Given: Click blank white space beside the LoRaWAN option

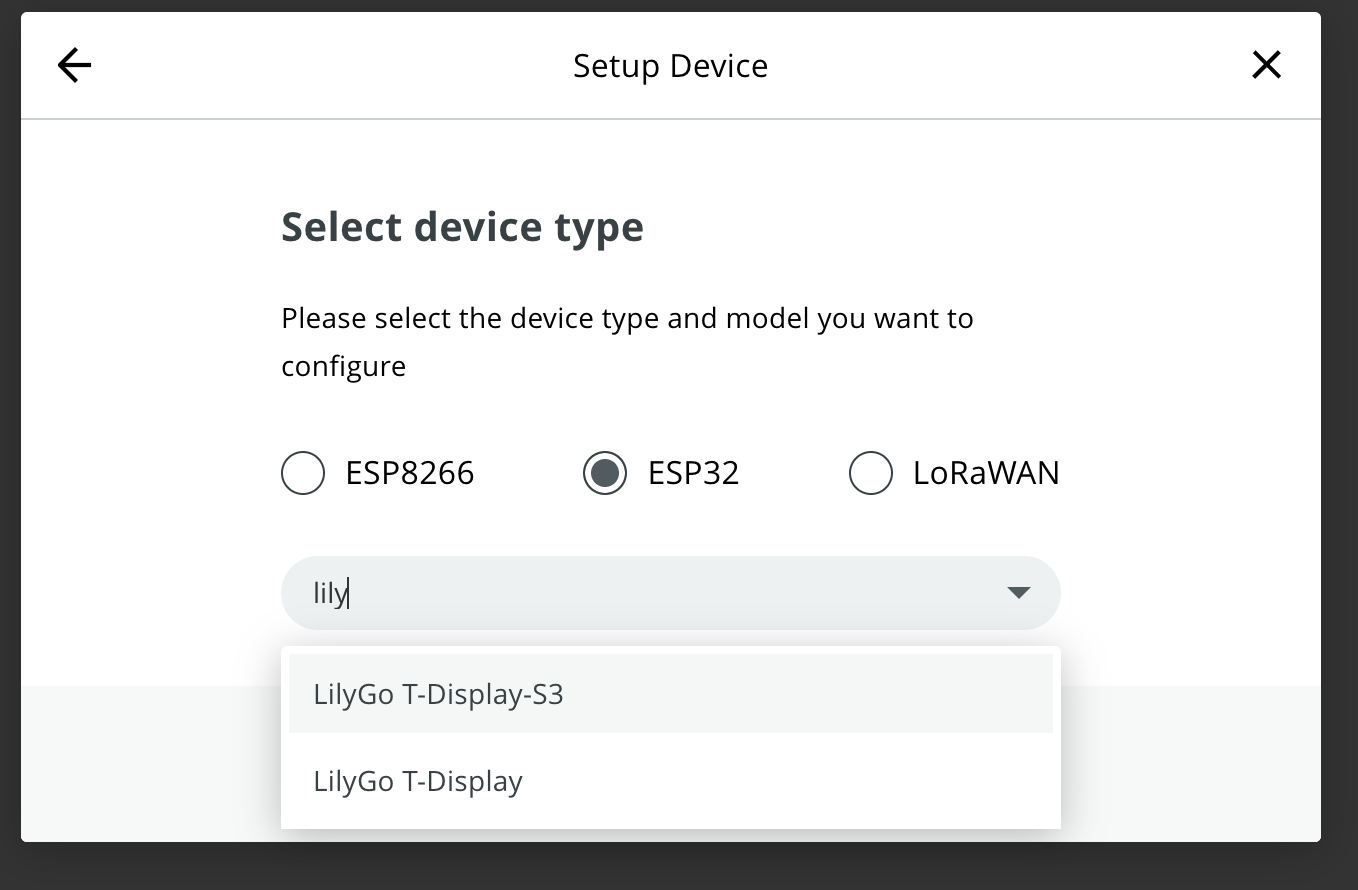Looking at the screenshot, I should (1180, 473).
